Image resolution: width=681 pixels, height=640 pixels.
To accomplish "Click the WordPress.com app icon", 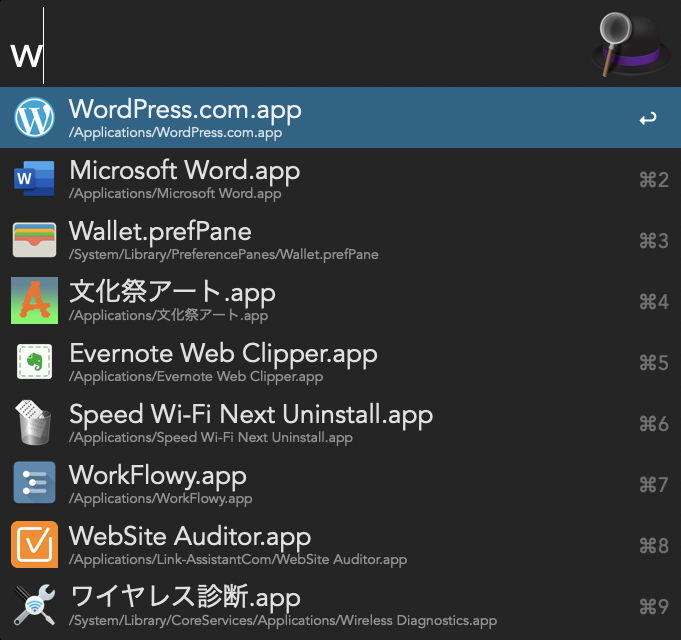I will click(34, 117).
